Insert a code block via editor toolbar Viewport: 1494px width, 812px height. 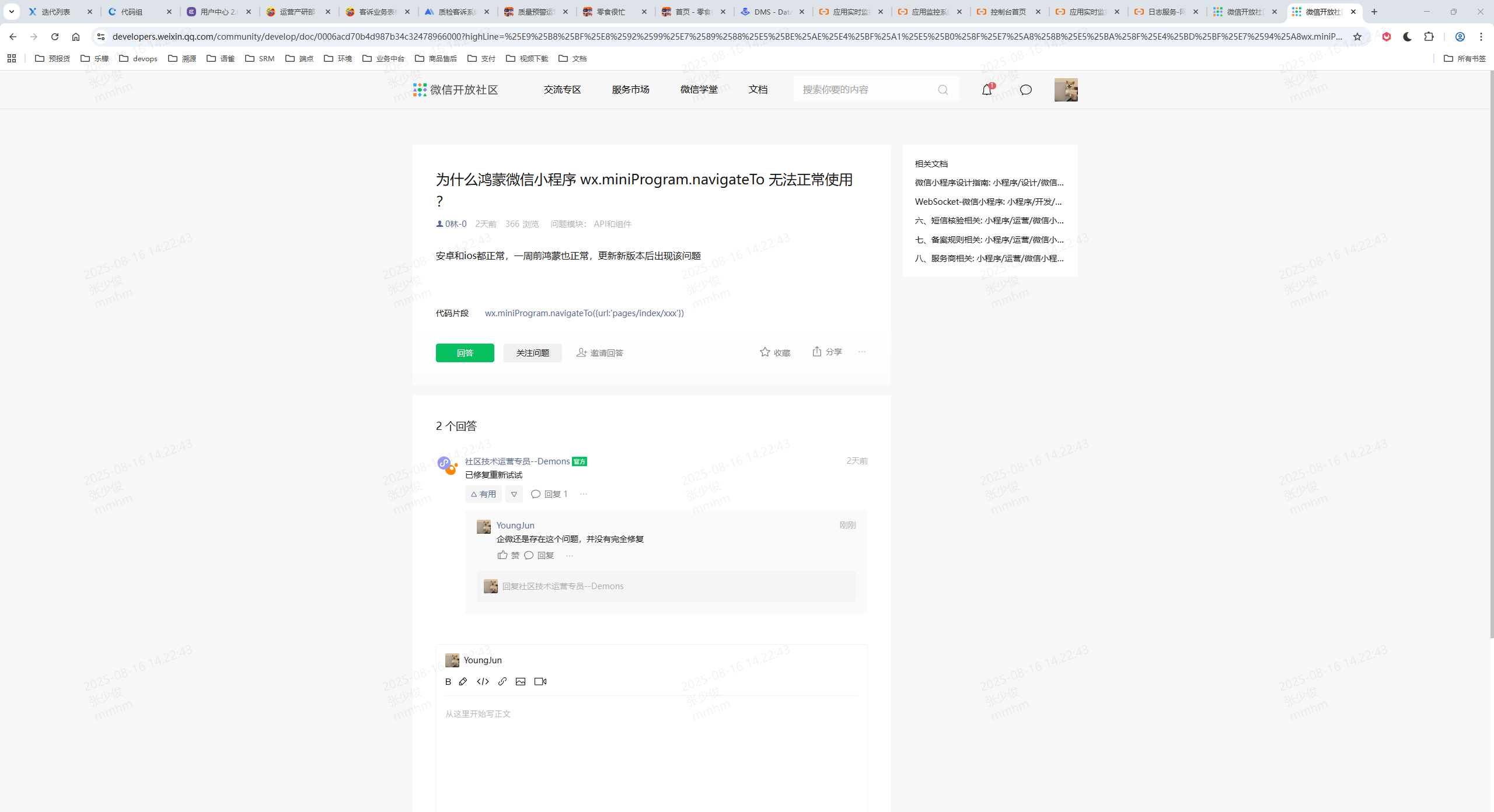tap(483, 681)
